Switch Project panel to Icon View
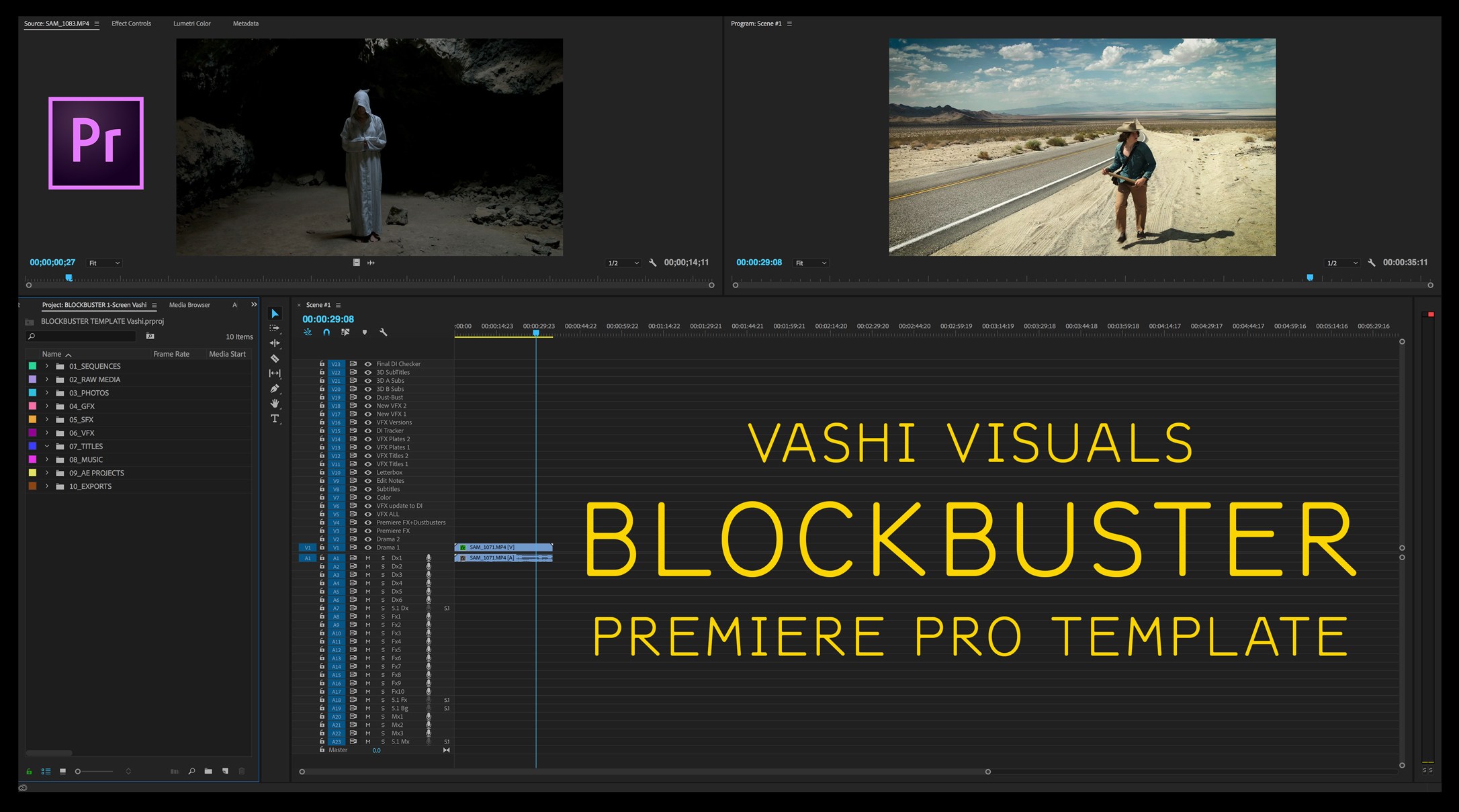Image resolution: width=1459 pixels, height=812 pixels. tap(62, 771)
